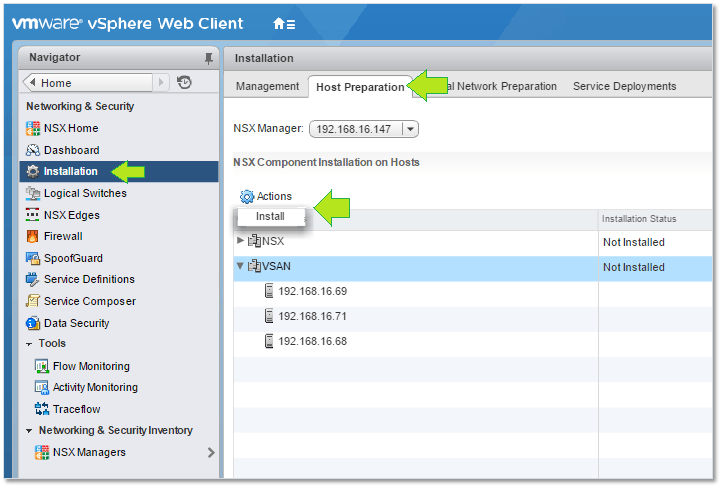Collapse Networking & Security Inventory section
Viewport: 722px width, 488px height.
coord(29,431)
